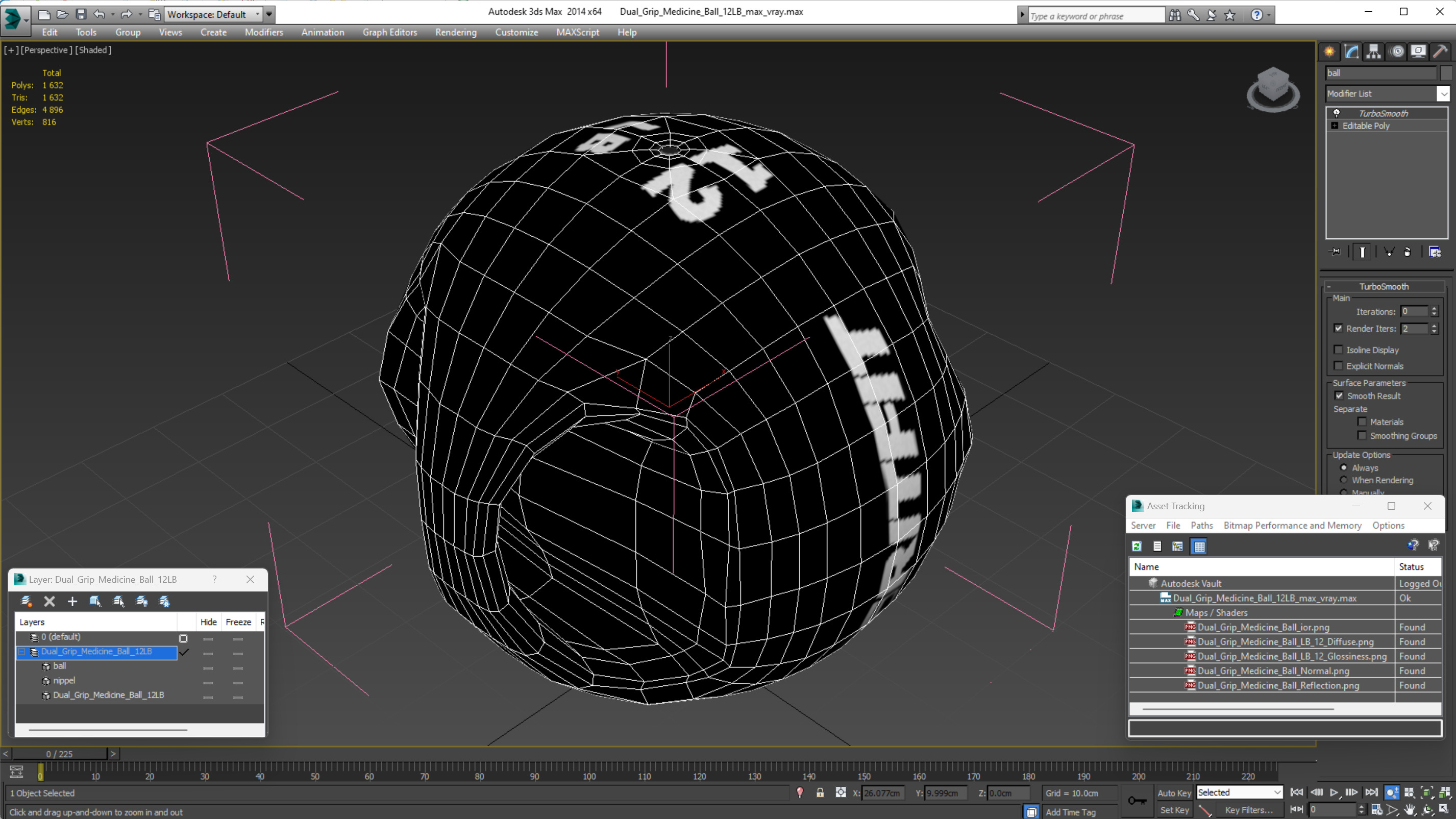Open the Rendering menu
Screen dimensions: 1456x819
(x=456, y=32)
